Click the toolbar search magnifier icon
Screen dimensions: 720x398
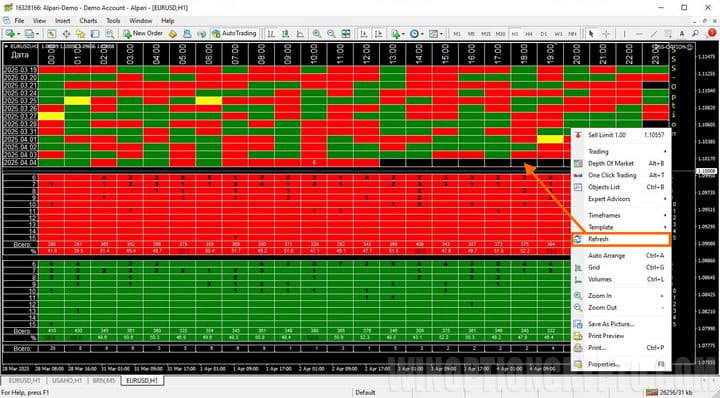pos(696,34)
